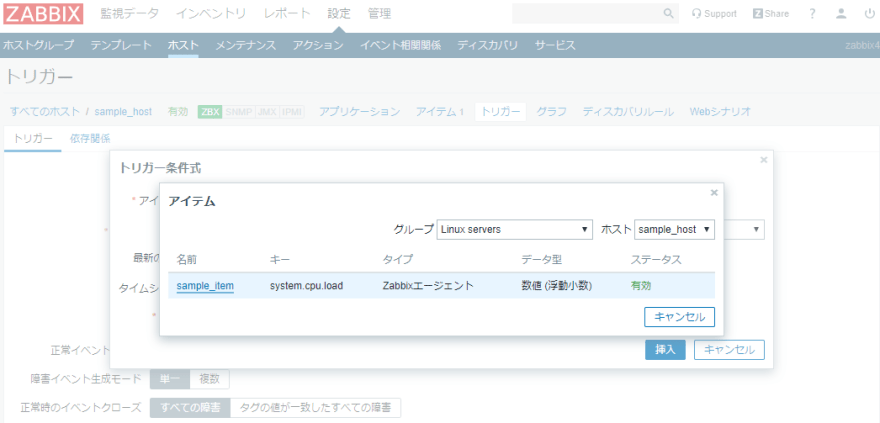
Task: Click the JMX availability badge
Action: point(267,112)
